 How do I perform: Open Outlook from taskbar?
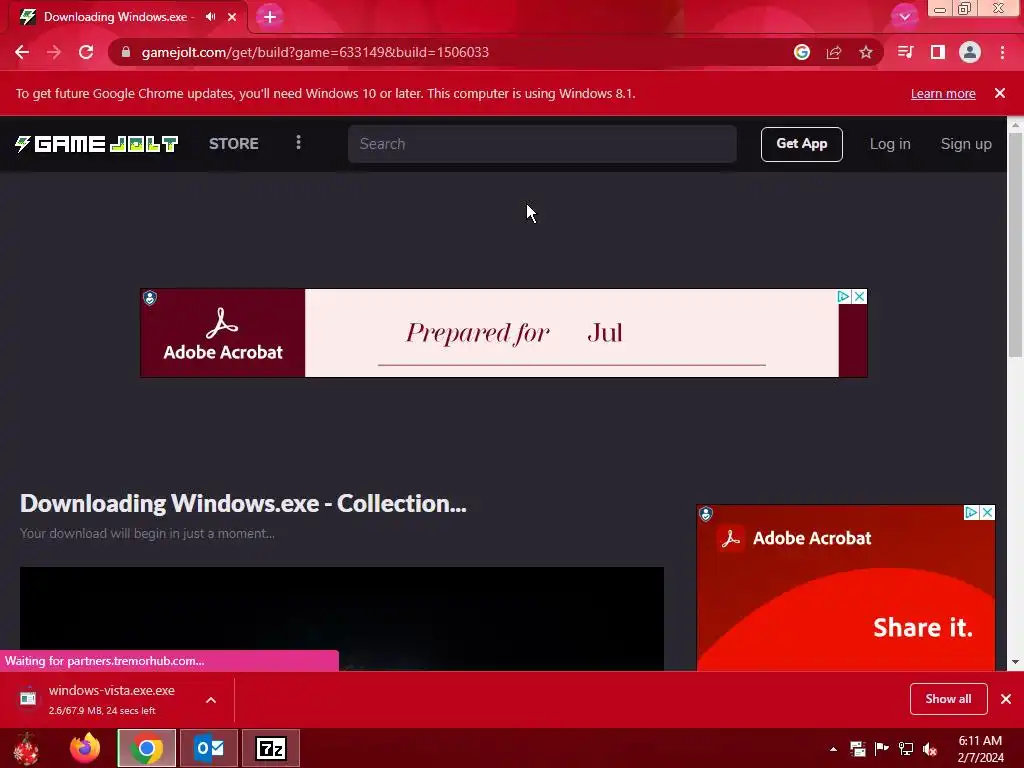209,748
